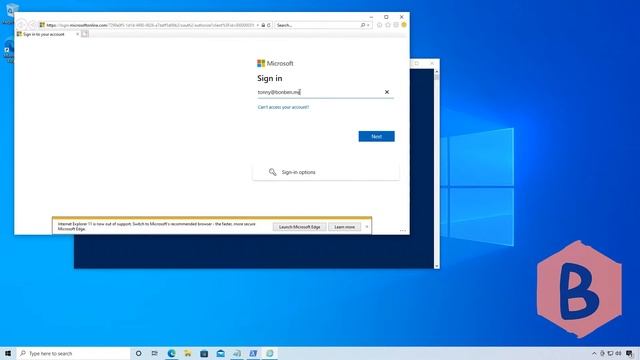640x360 pixels.
Task: Switch to the Internet Explorer taskbar icon
Action: (269, 353)
